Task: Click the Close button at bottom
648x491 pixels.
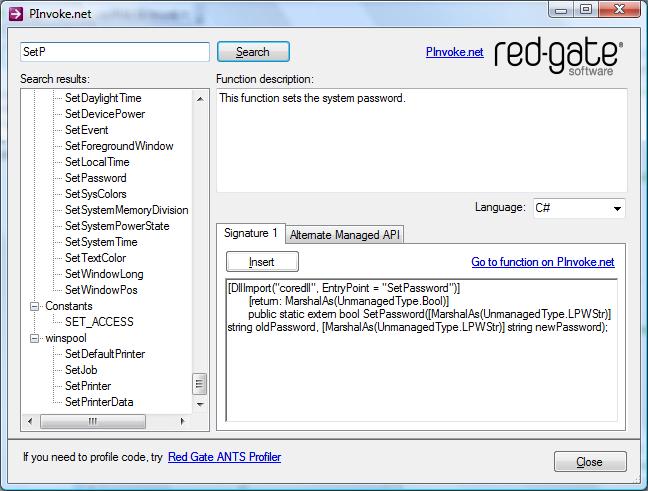Action: tap(590, 462)
